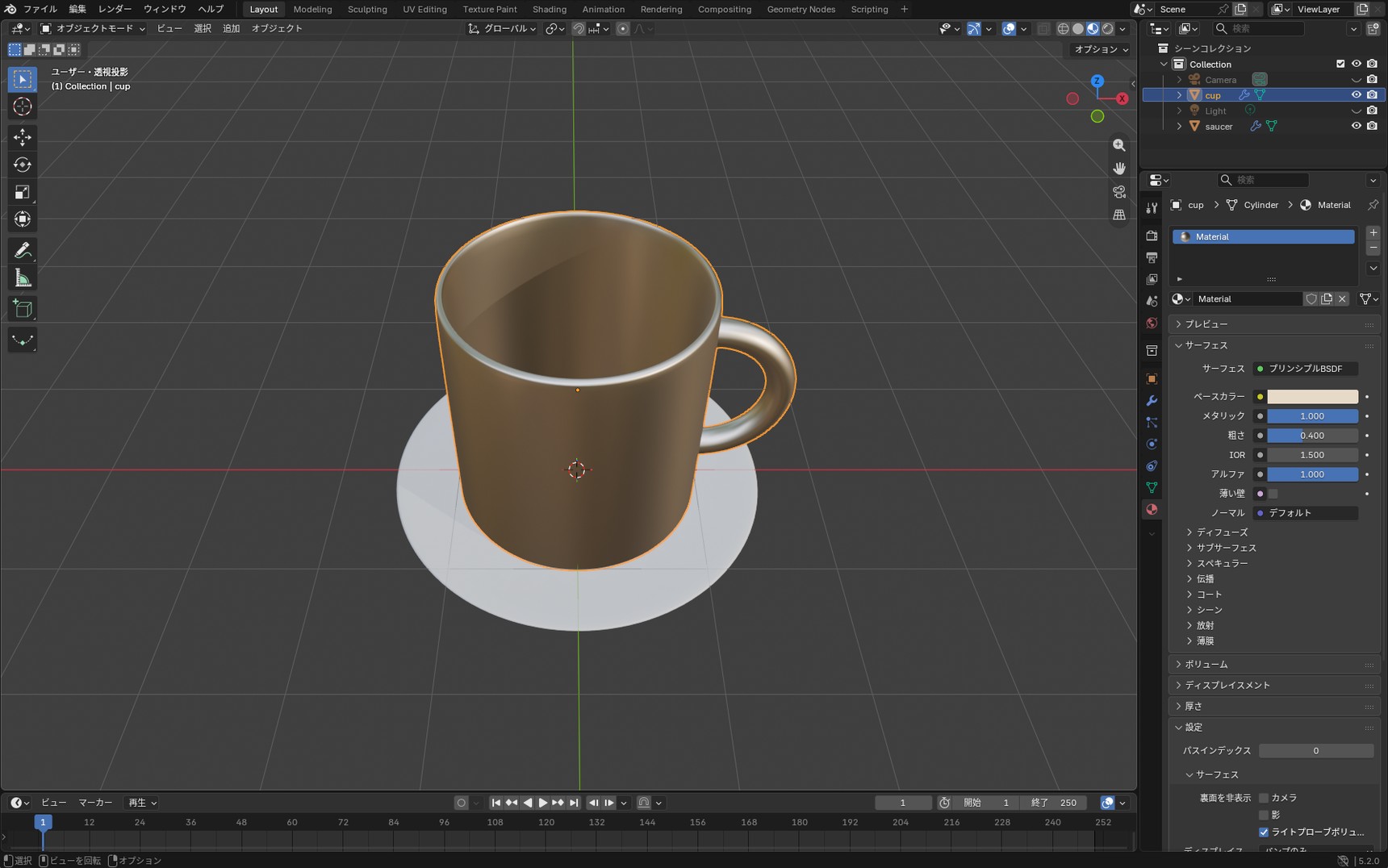Adjust the メタリック slider
Screen dimensions: 1388x868
1312,416
